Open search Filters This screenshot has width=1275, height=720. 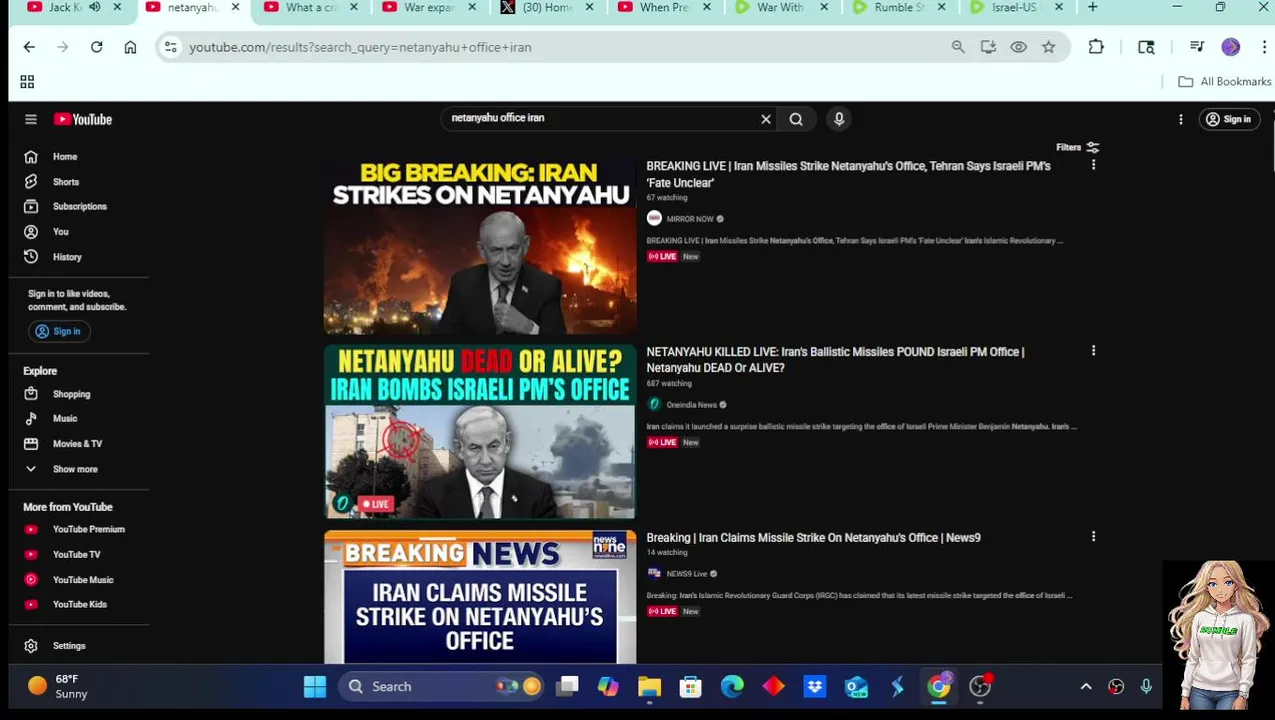1078,147
